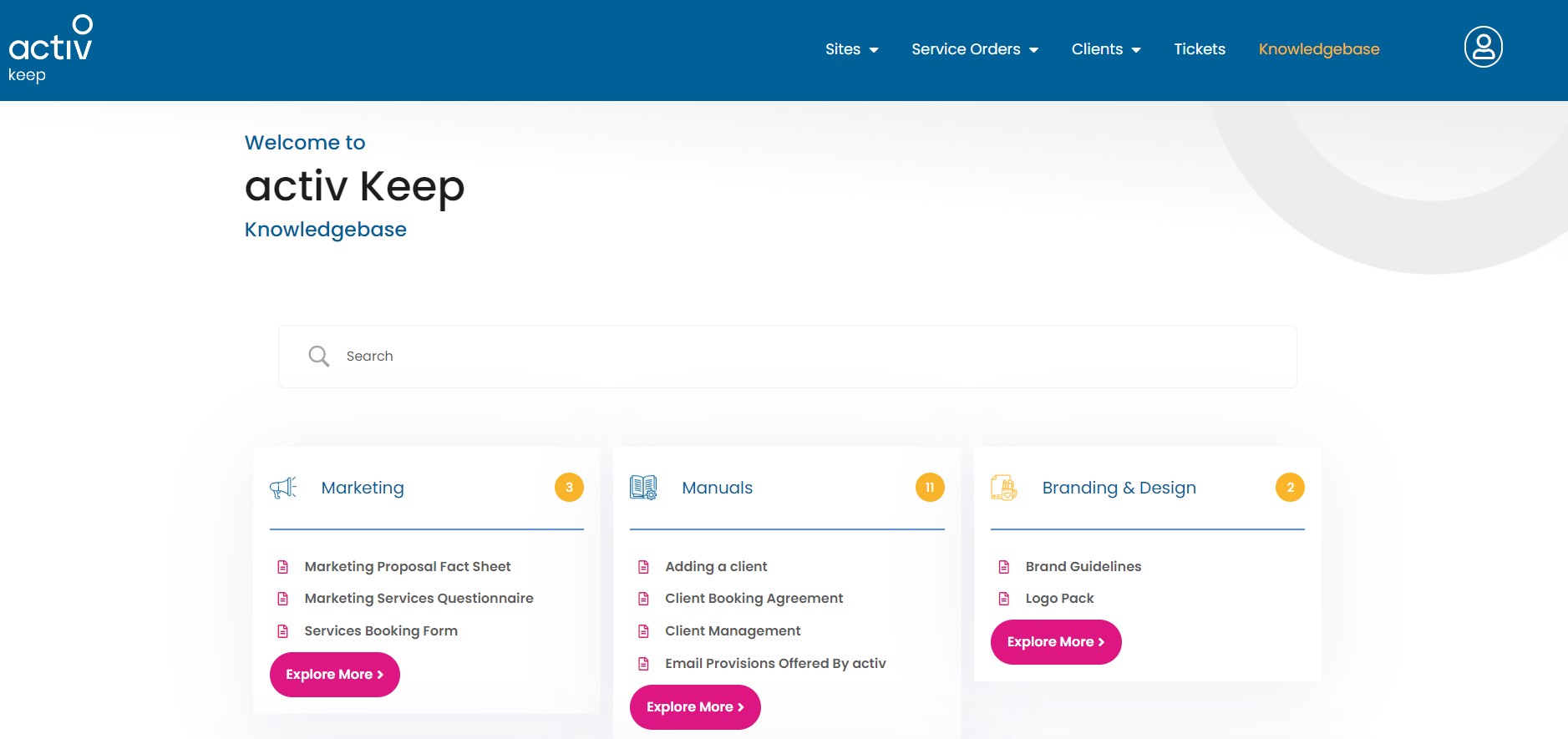1568x739 pixels.
Task: Click the search magnifier icon
Action: [x=318, y=357]
